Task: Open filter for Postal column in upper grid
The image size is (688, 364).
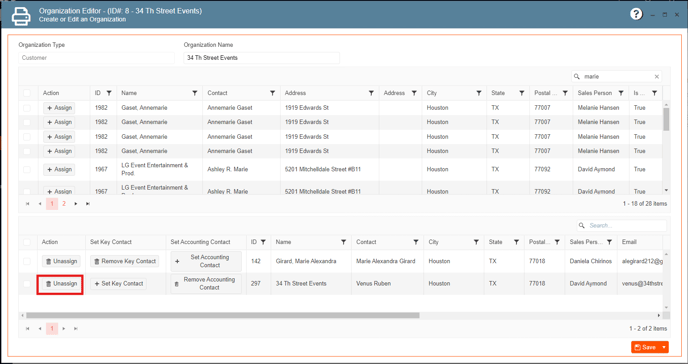Action: point(565,93)
